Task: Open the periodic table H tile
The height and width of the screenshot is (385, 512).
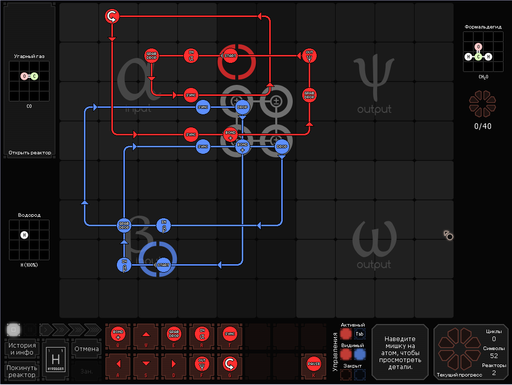Action: pyautogui.click(x=56, y=360)
